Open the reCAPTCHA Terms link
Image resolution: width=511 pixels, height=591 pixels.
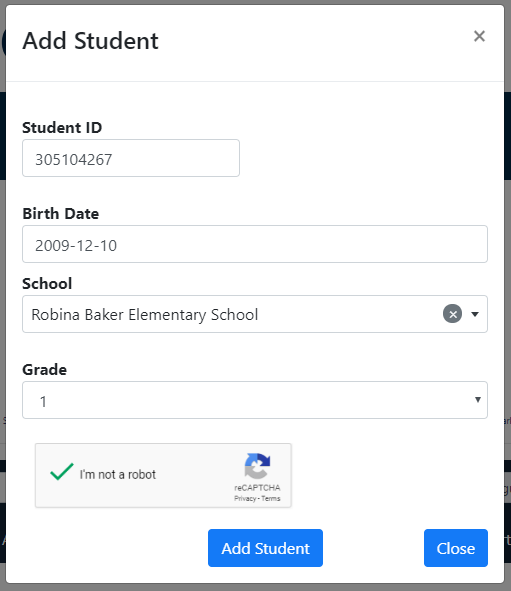pos(271,499)
